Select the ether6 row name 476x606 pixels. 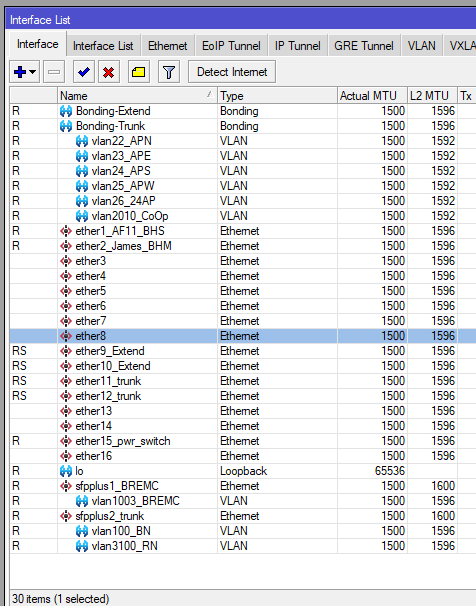90,306
